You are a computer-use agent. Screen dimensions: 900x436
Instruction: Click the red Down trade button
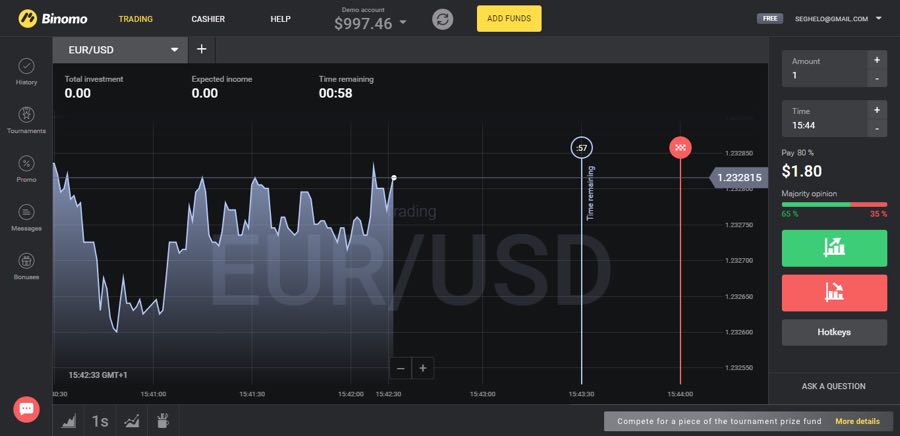834,293
